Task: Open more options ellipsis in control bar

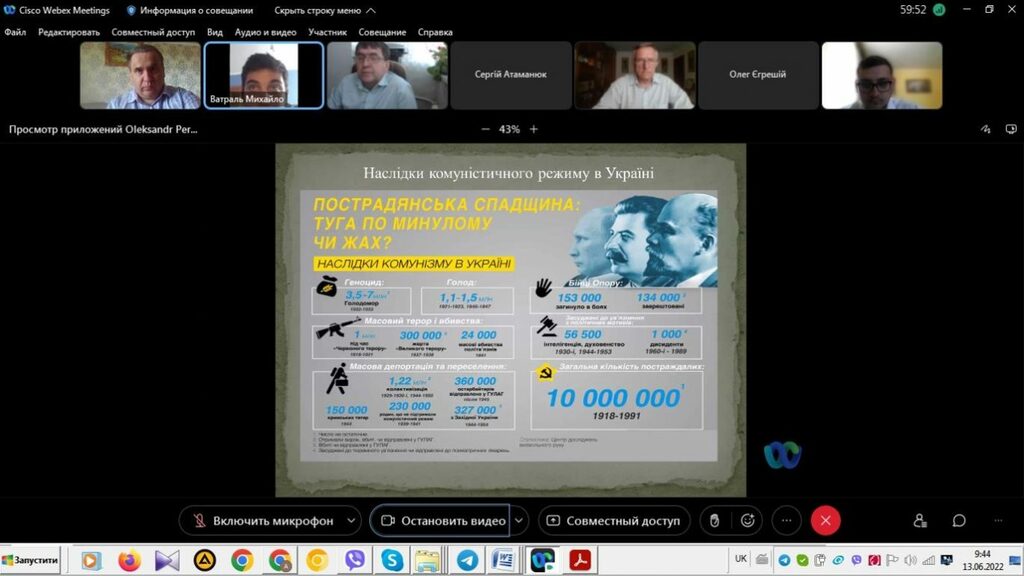Action: 787,521
